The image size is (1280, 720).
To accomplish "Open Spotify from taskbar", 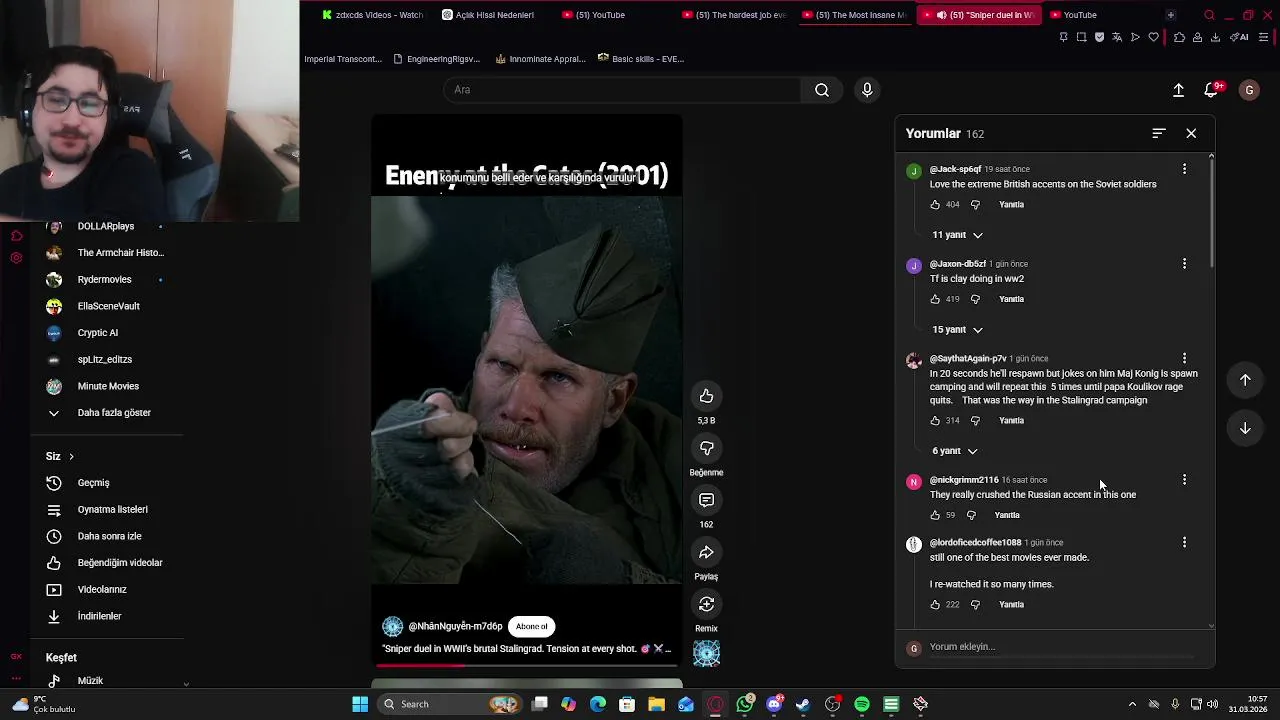I will [862, 704].
